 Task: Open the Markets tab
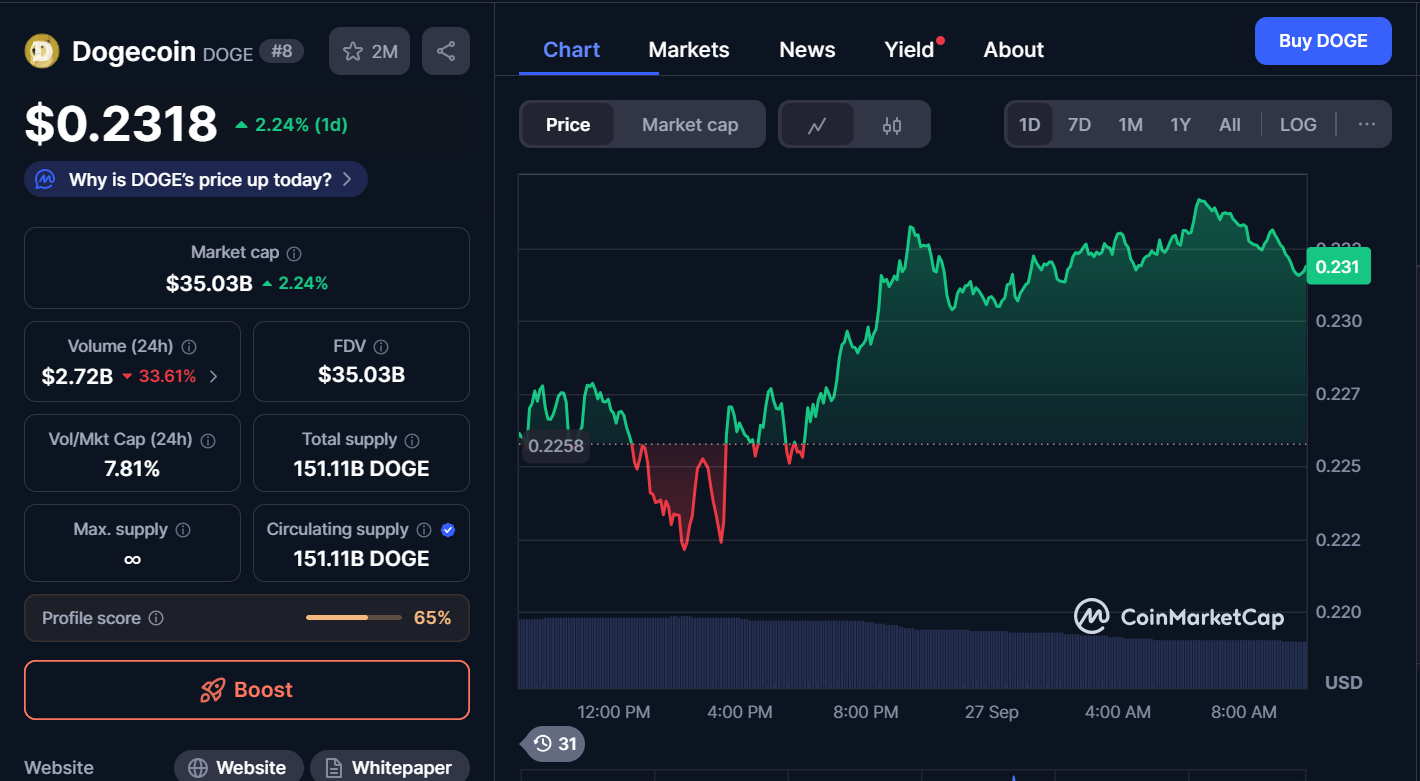[x=689, y=50]
